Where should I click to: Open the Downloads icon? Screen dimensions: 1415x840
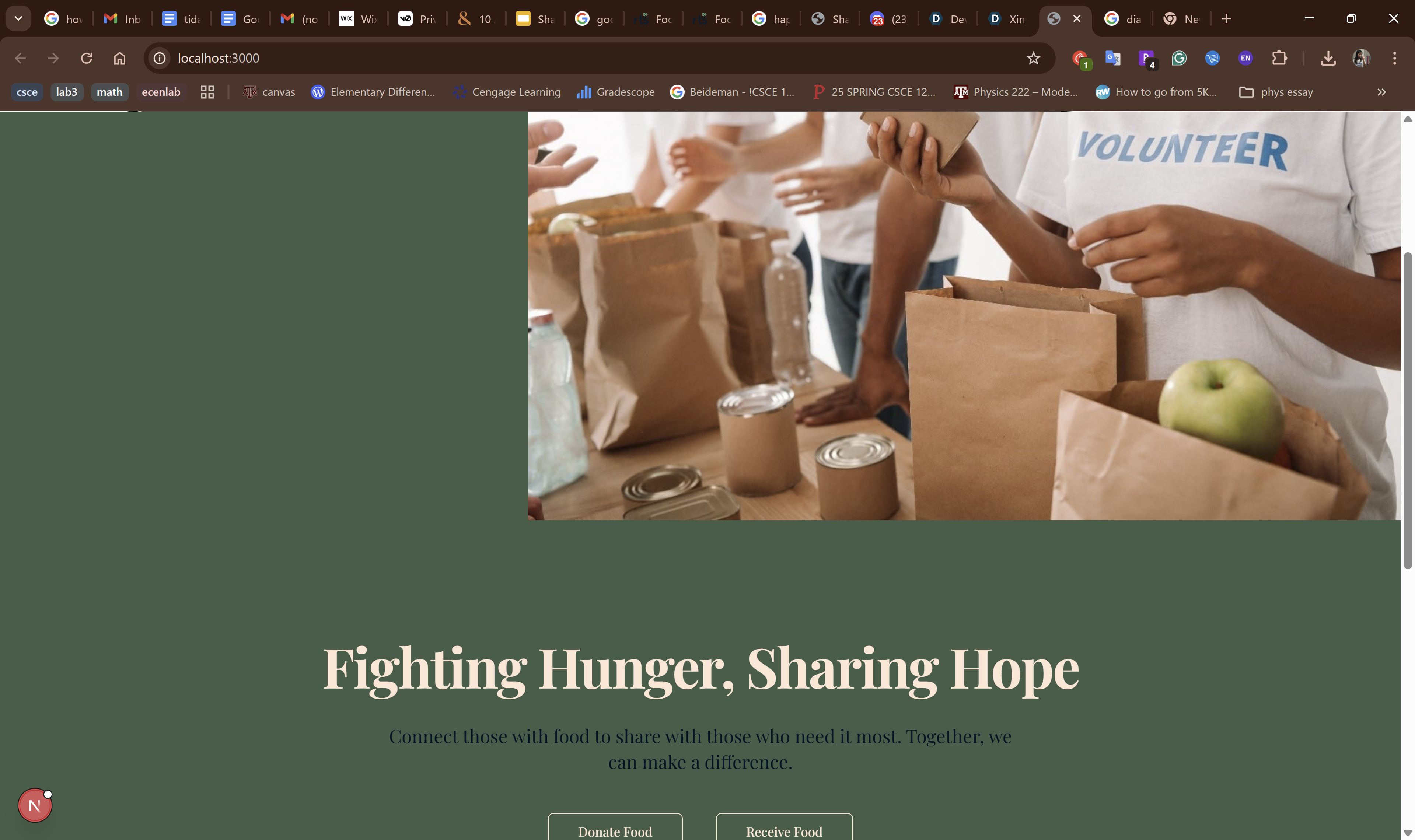point(1328,58)
